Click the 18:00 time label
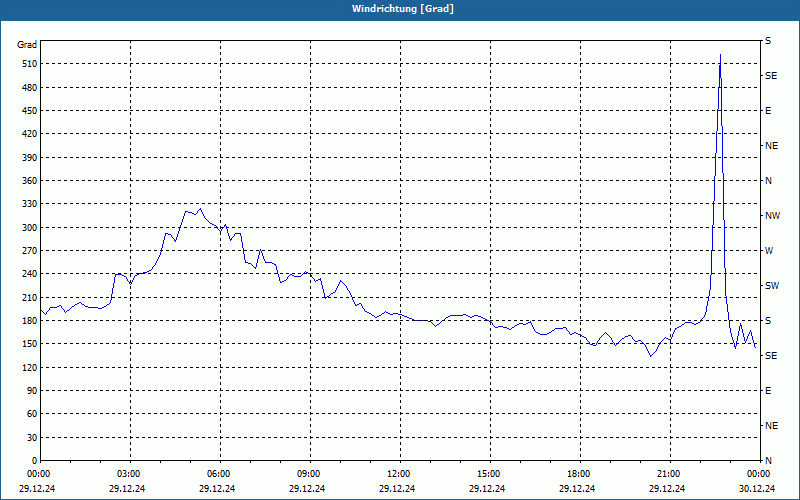This screenshot has width=800, height=500. (579, 474)
